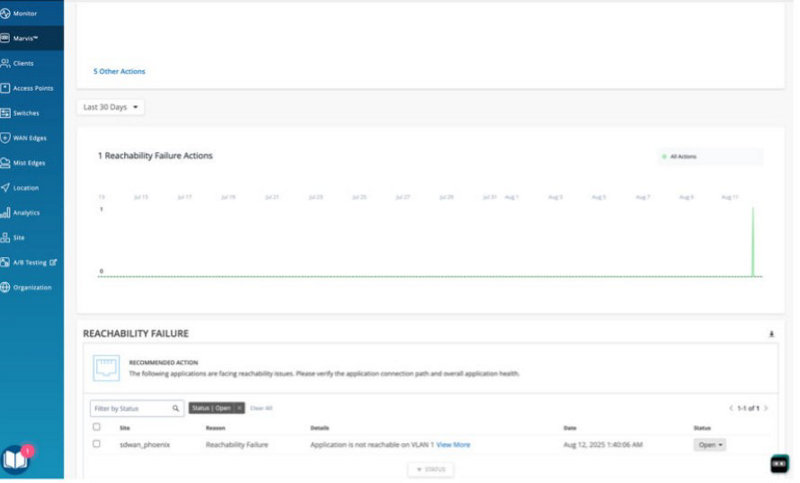Click the search magnifier in Filter by Status
The height and width of the screenshot is (483, 800).
(x=176, y=409)
